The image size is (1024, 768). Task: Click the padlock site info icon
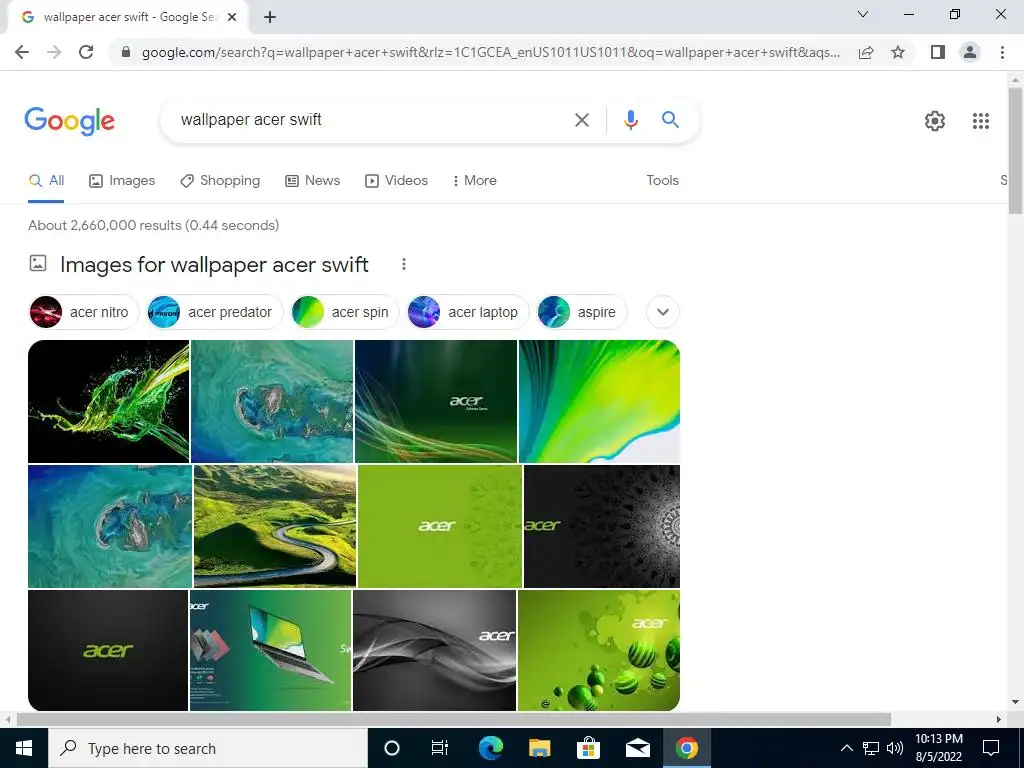[126, 52]
